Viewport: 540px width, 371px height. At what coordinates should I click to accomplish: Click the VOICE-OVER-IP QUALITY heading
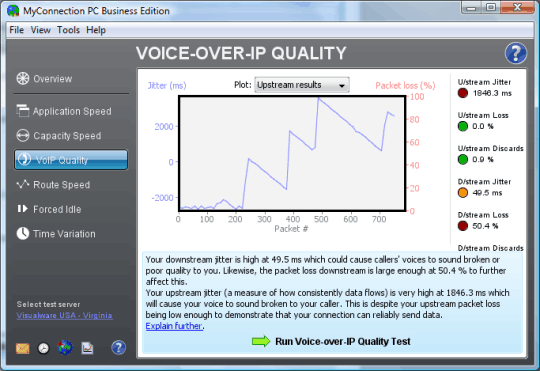coord(241,53)
